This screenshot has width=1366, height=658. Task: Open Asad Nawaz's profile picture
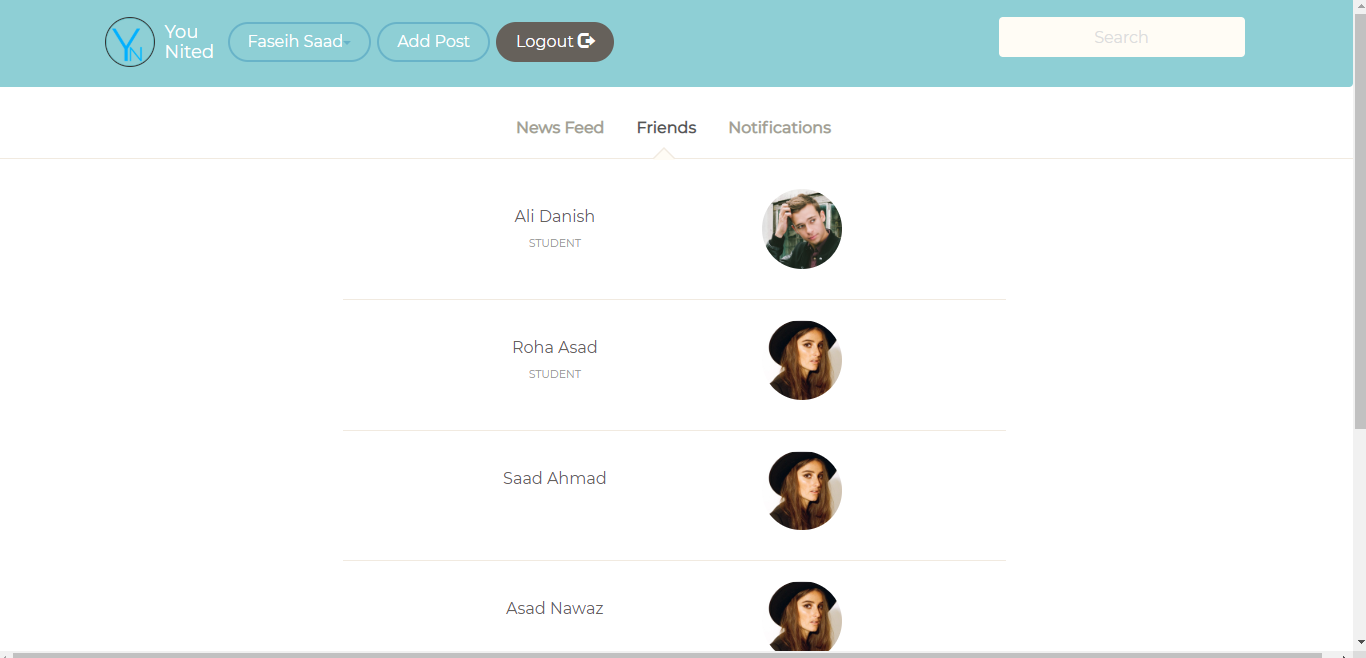pos(802,617)
